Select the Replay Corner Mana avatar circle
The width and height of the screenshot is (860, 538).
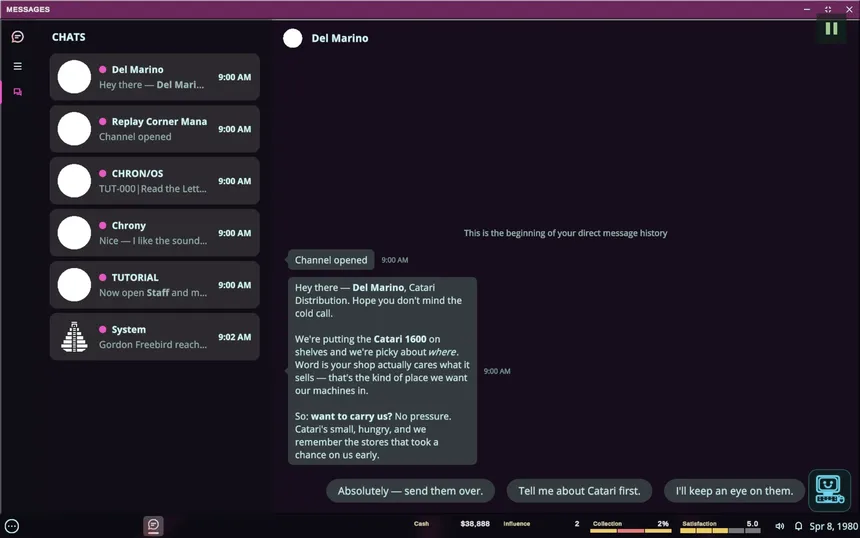[x=74, y=129]
